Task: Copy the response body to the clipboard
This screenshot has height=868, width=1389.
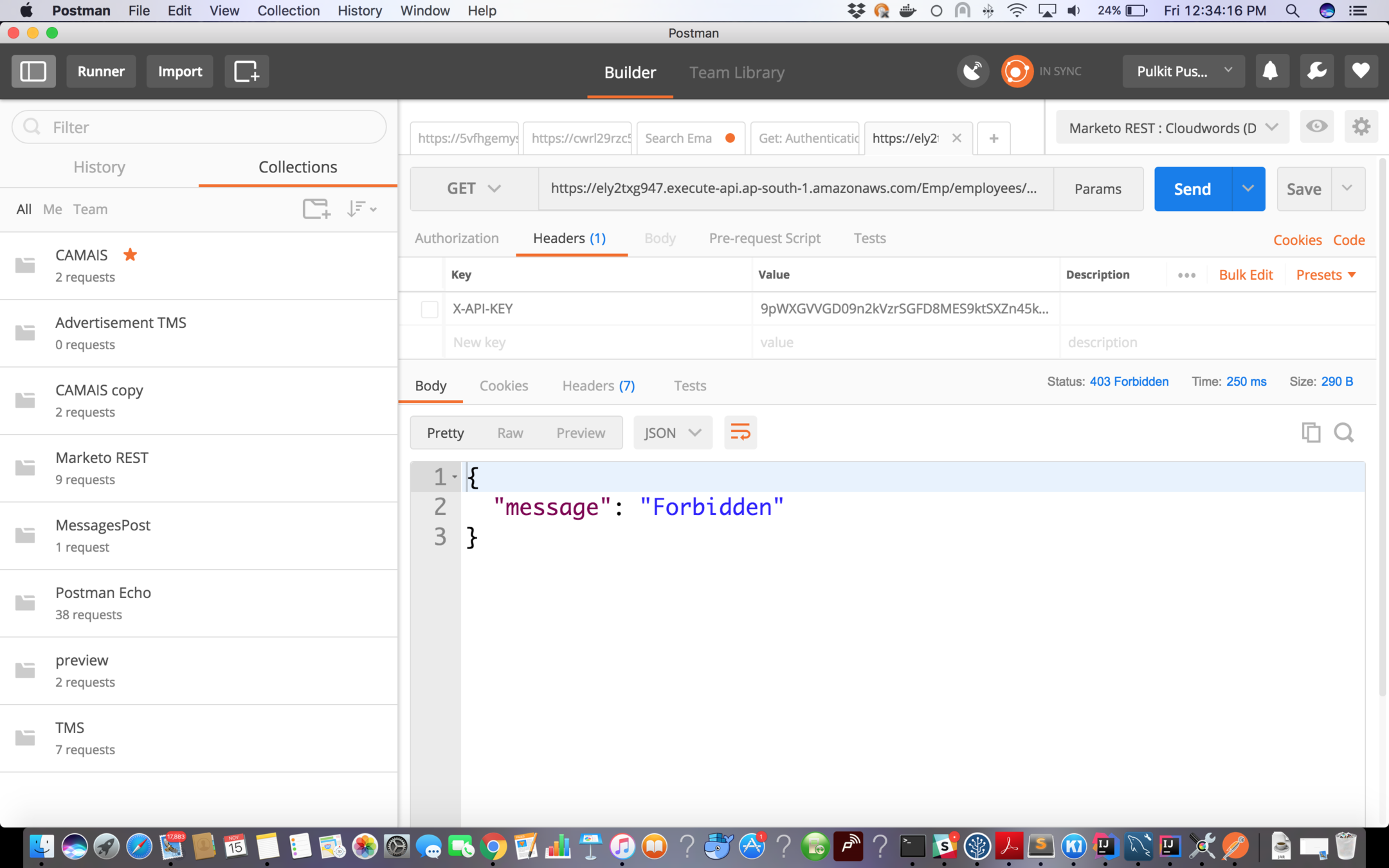Action: (1311, 433)
